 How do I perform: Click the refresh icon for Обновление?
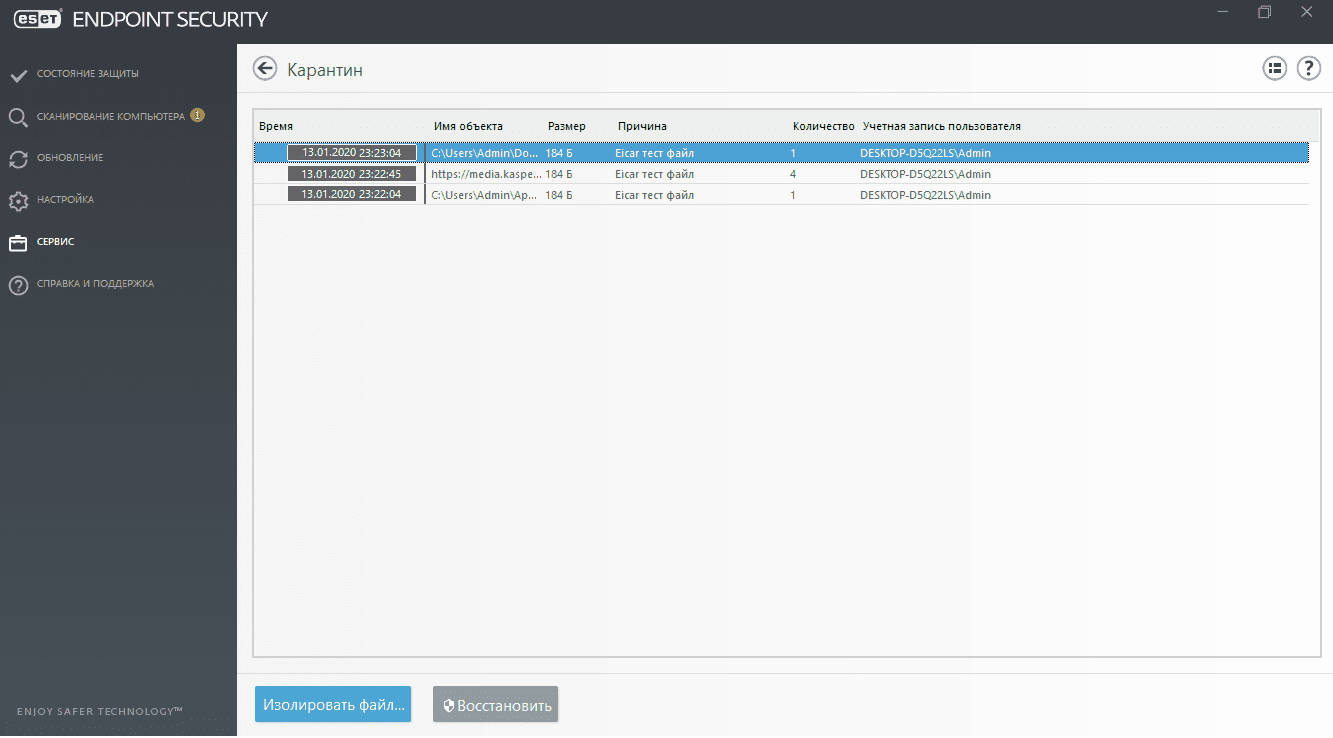[x=18, y=159]
